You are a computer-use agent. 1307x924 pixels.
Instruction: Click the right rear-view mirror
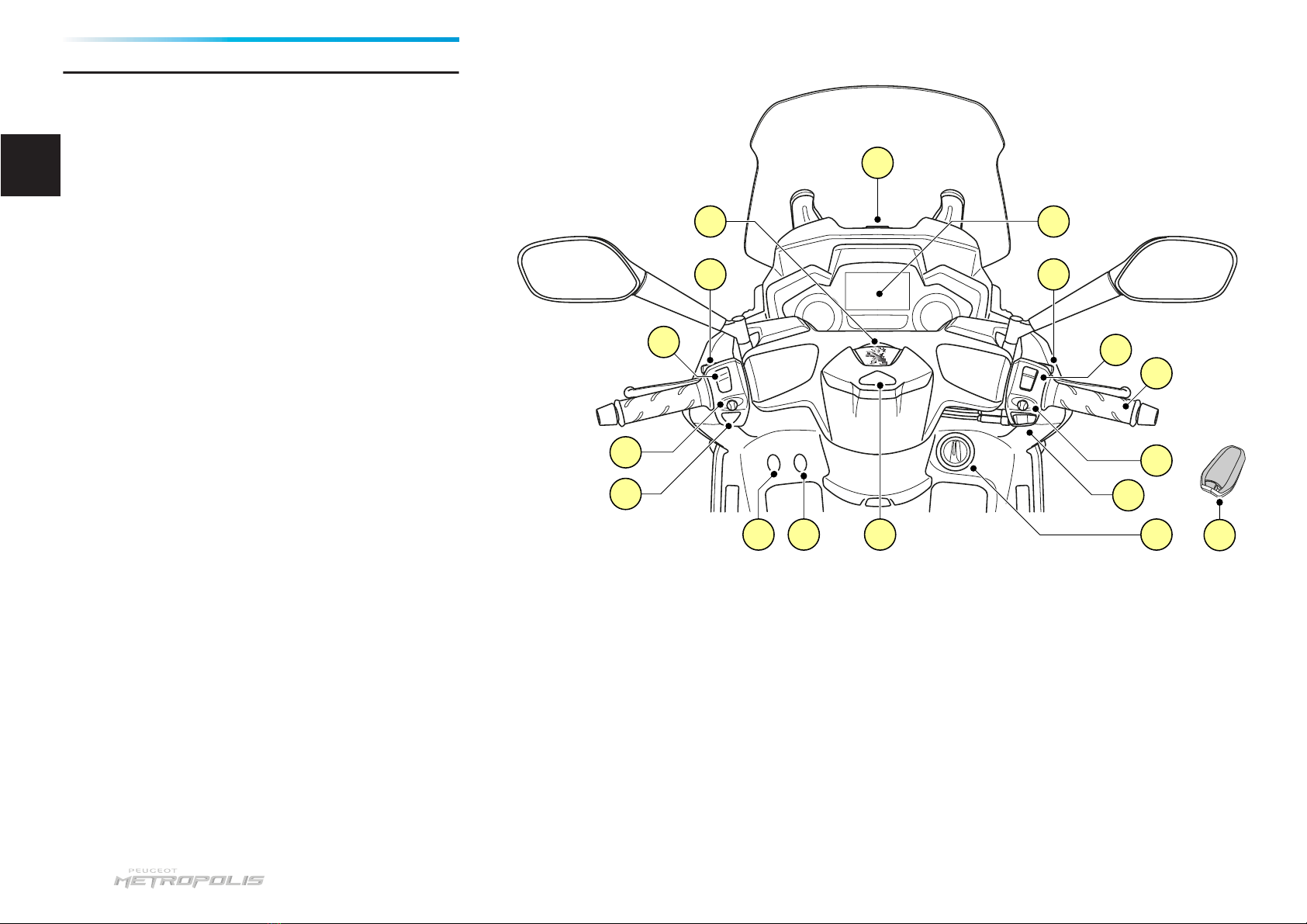[1175, 268]
